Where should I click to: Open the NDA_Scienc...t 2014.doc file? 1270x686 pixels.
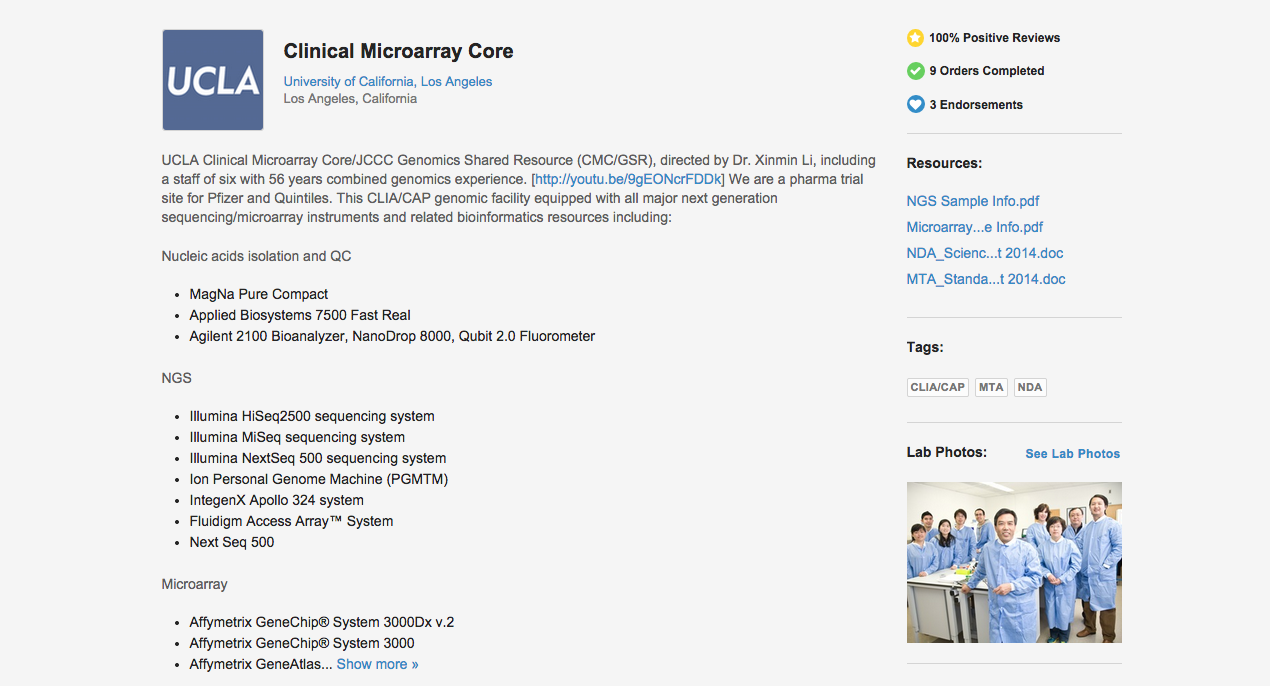(x=985, y=253)
